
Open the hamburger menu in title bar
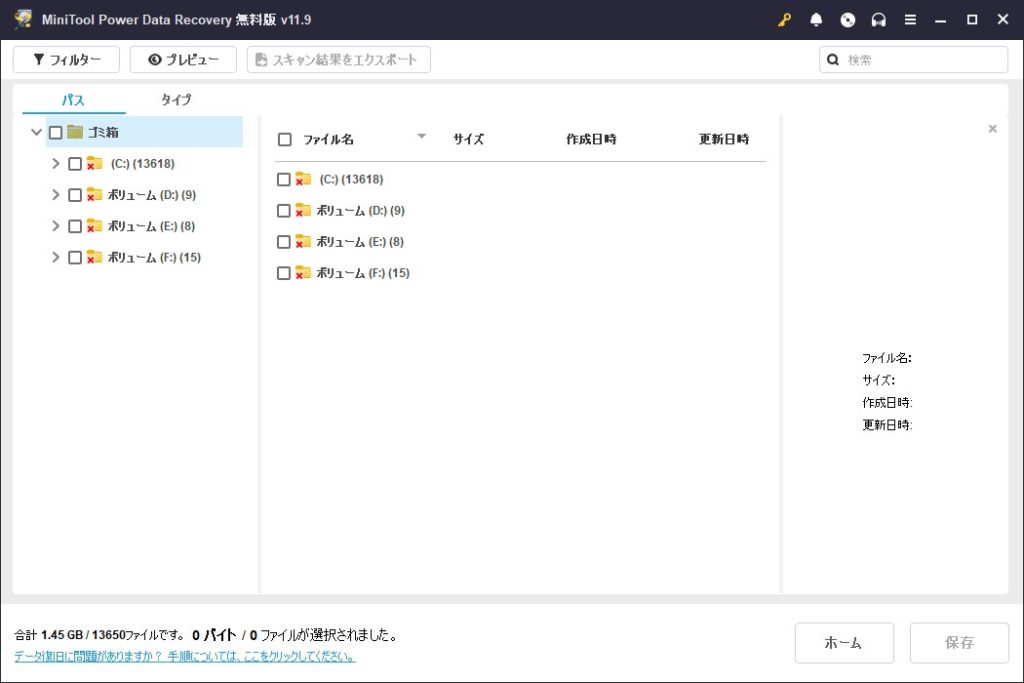point(910,20)
